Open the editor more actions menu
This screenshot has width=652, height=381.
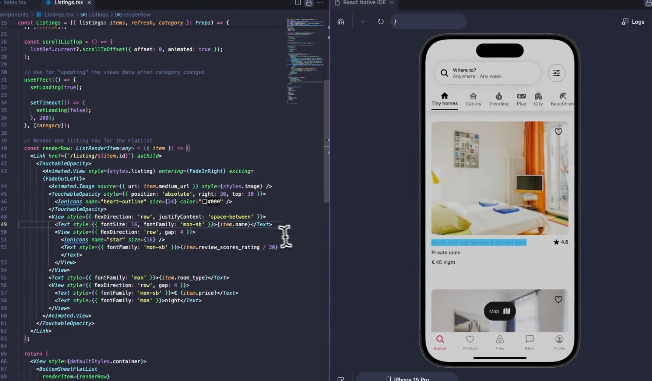(x=320, y=2)
